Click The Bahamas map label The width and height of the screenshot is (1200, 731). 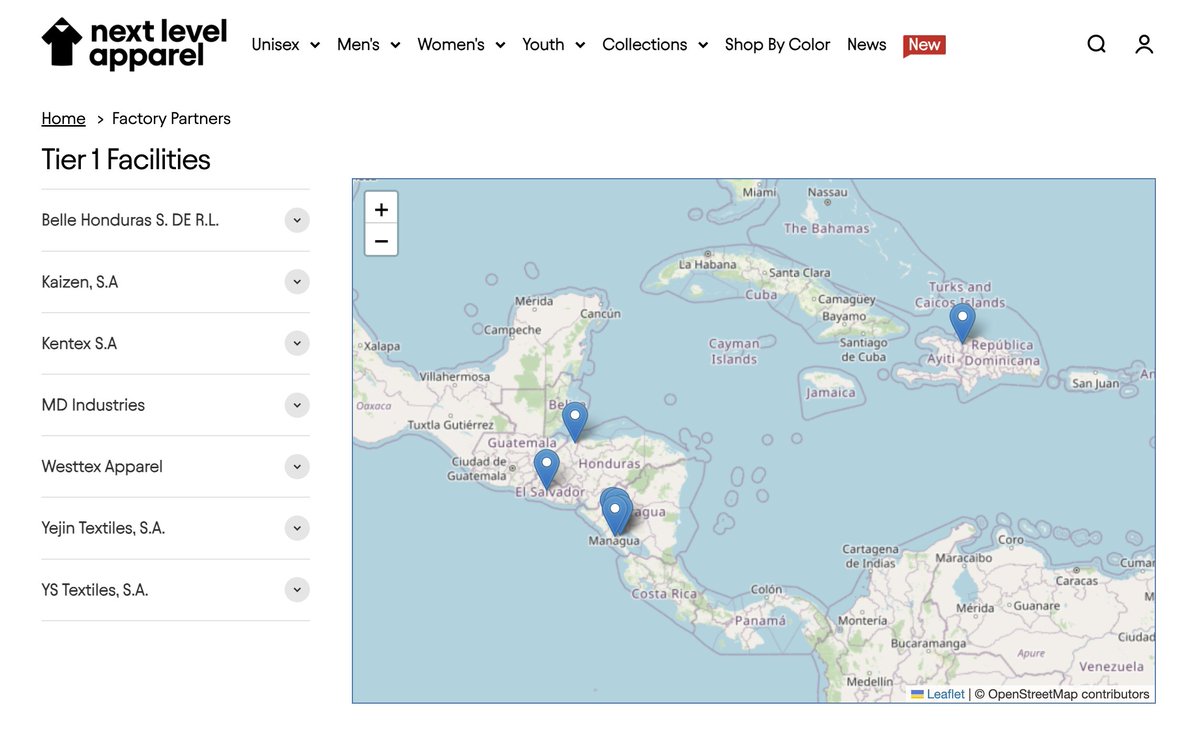(x=826, y=228)
